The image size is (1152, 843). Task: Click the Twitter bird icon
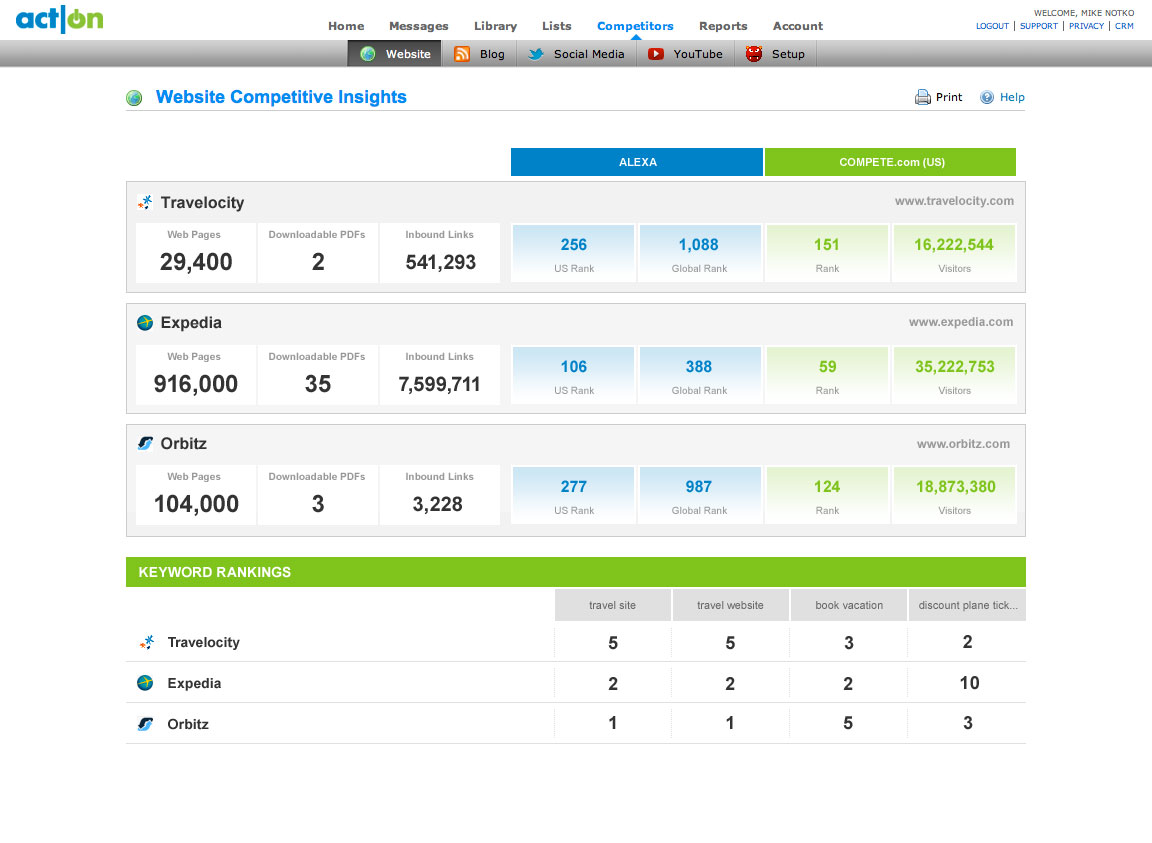pos(536,54)
